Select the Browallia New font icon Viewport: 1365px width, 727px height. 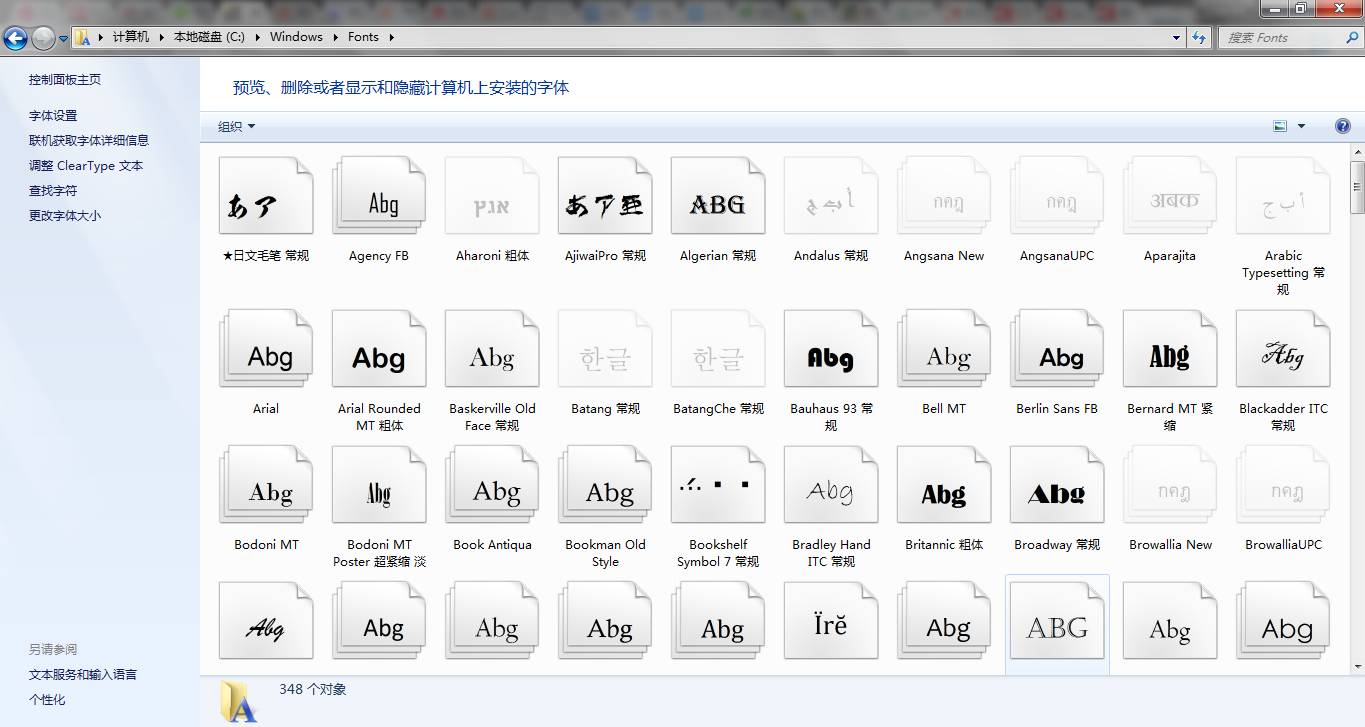(x=1170, y=485)
